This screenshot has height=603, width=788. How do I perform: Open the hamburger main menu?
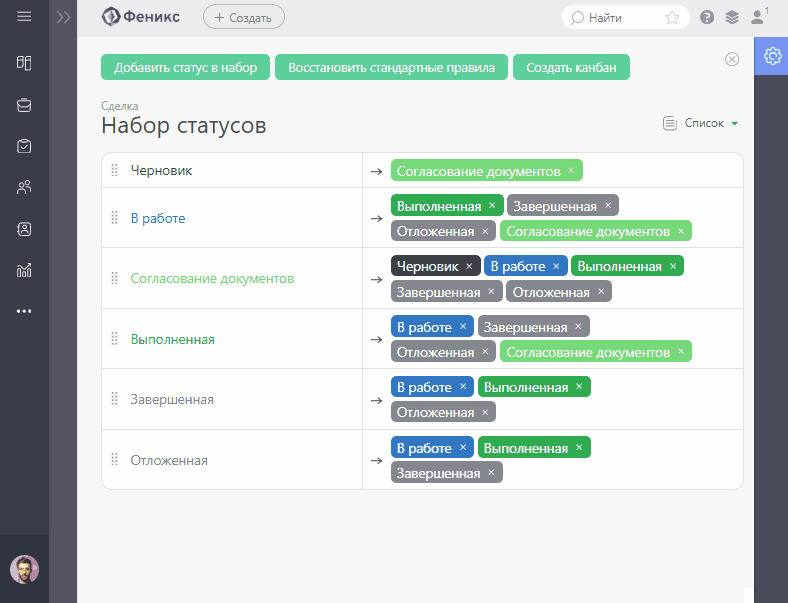24,17
